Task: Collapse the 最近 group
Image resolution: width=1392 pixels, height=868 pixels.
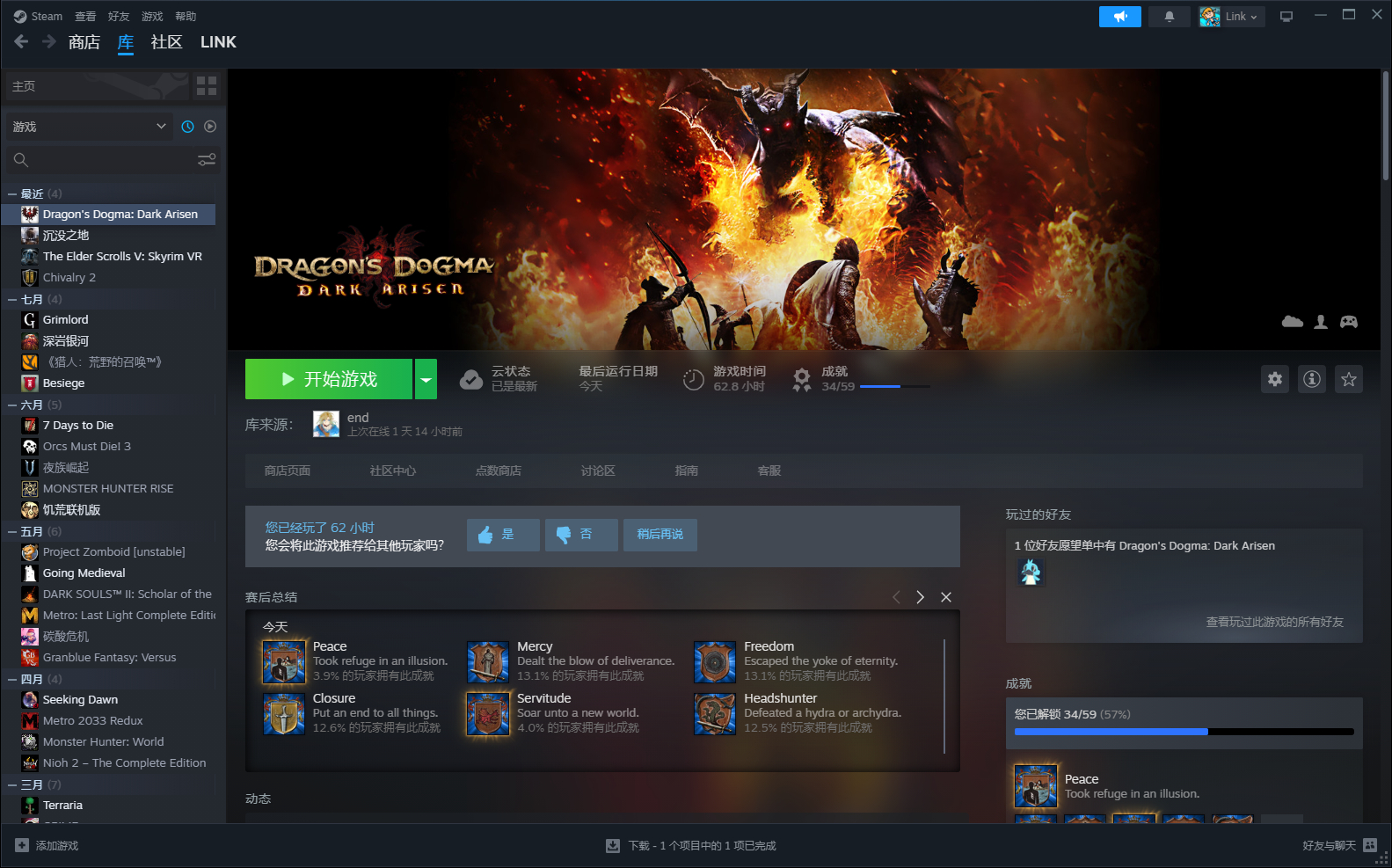Action: pos(12,193)
